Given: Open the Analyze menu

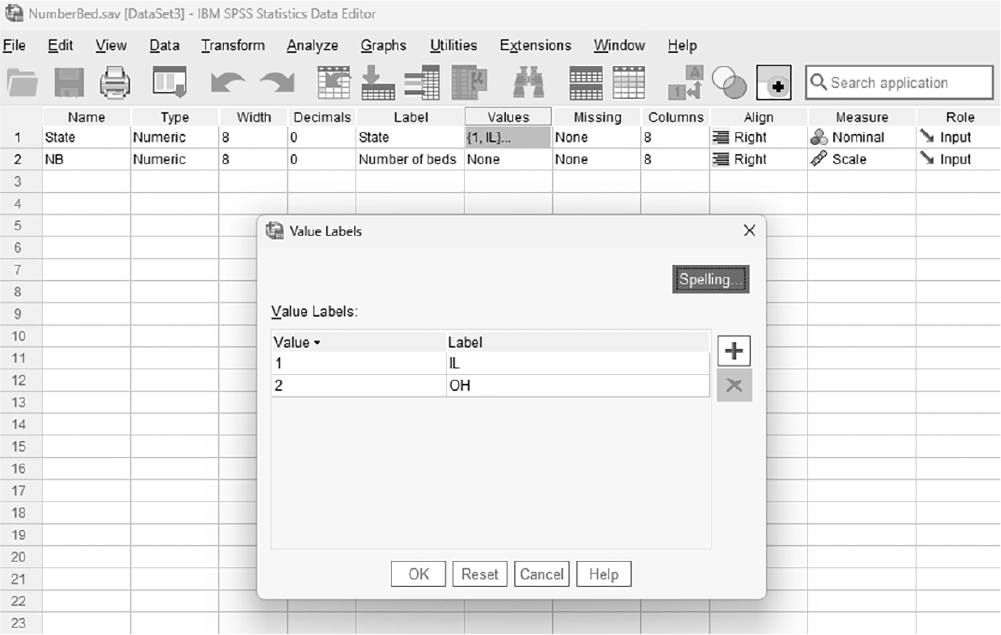Looking at the screenshot, I should click(x=312, y=45).
